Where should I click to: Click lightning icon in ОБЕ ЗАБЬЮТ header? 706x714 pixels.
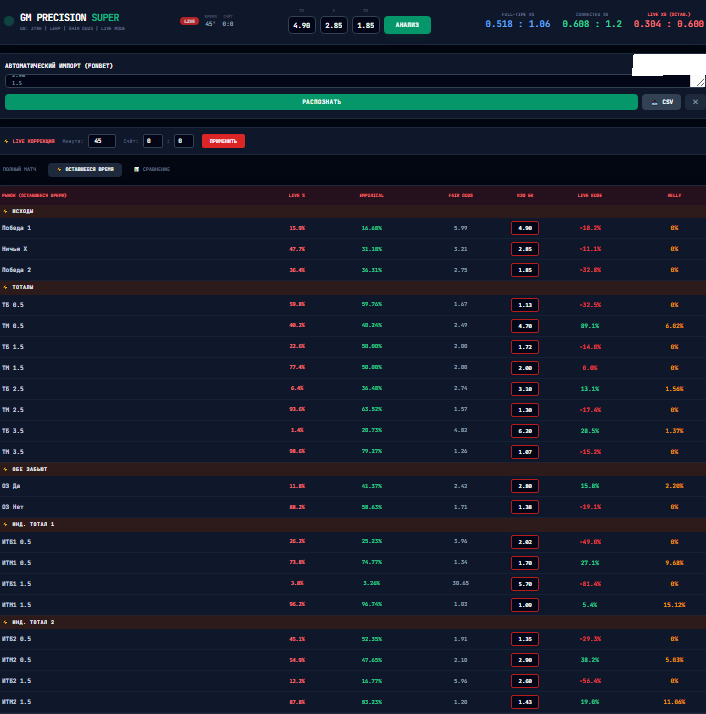5,469
